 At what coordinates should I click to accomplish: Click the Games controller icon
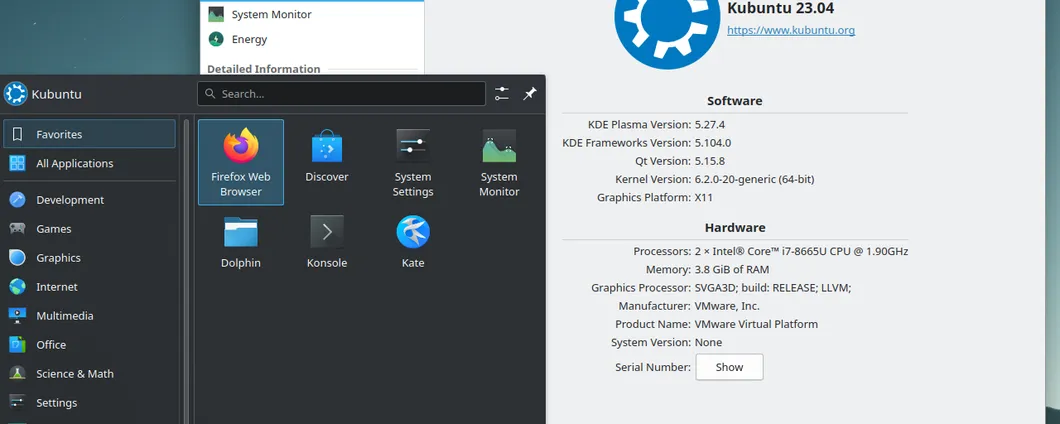(18, 229)
